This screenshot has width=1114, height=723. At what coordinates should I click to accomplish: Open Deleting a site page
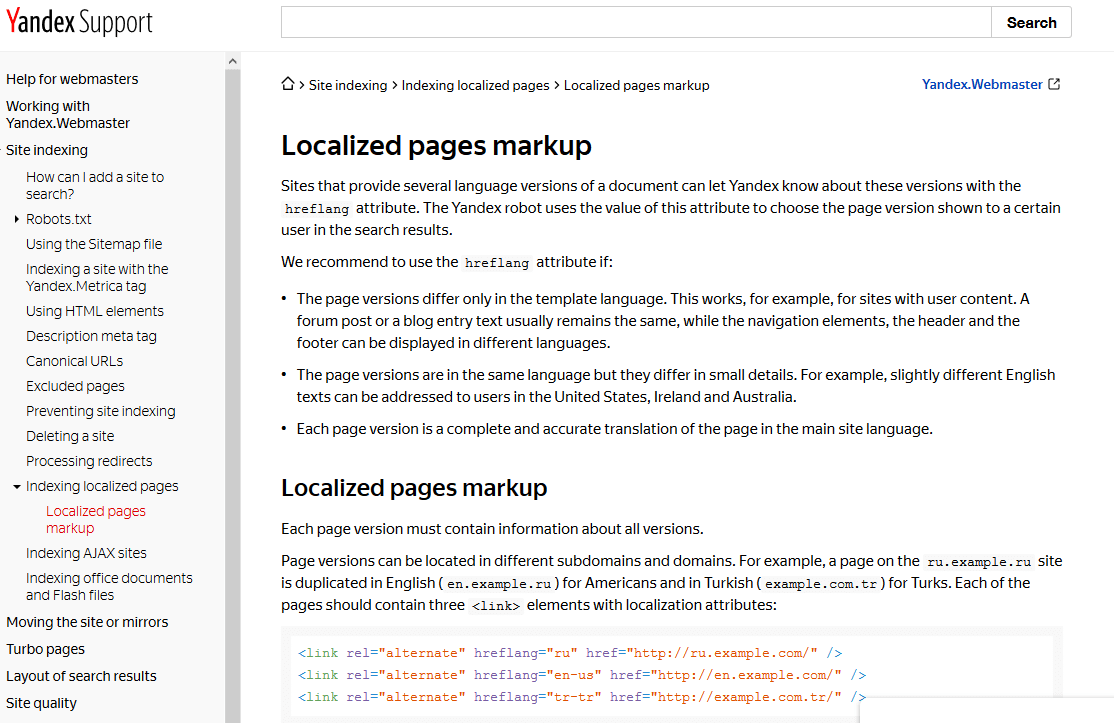click(70, 436)
